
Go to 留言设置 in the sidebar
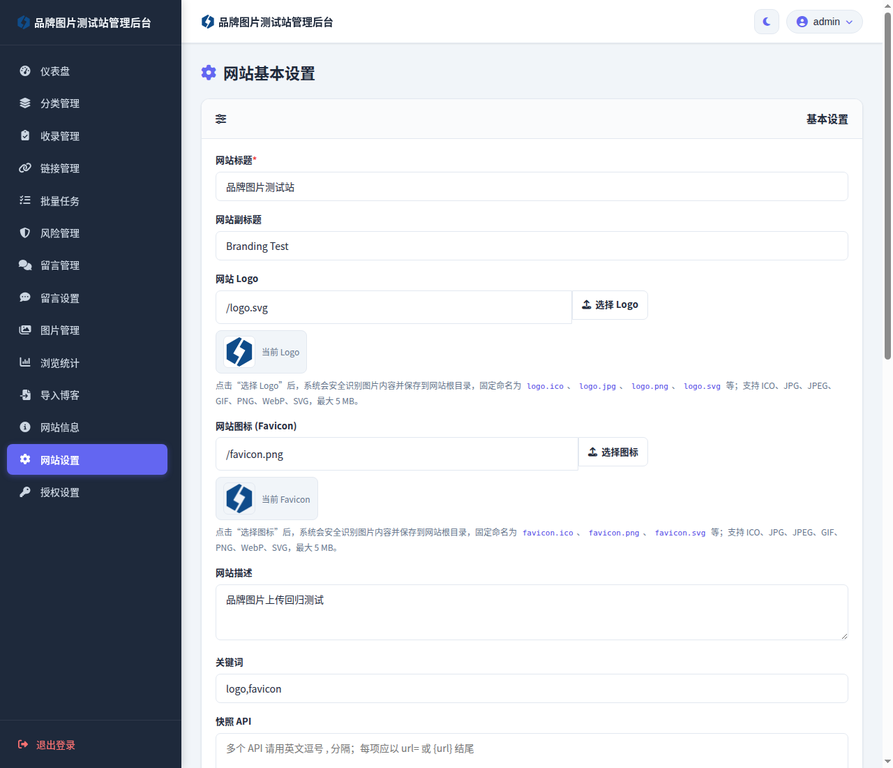pos(87,298)
